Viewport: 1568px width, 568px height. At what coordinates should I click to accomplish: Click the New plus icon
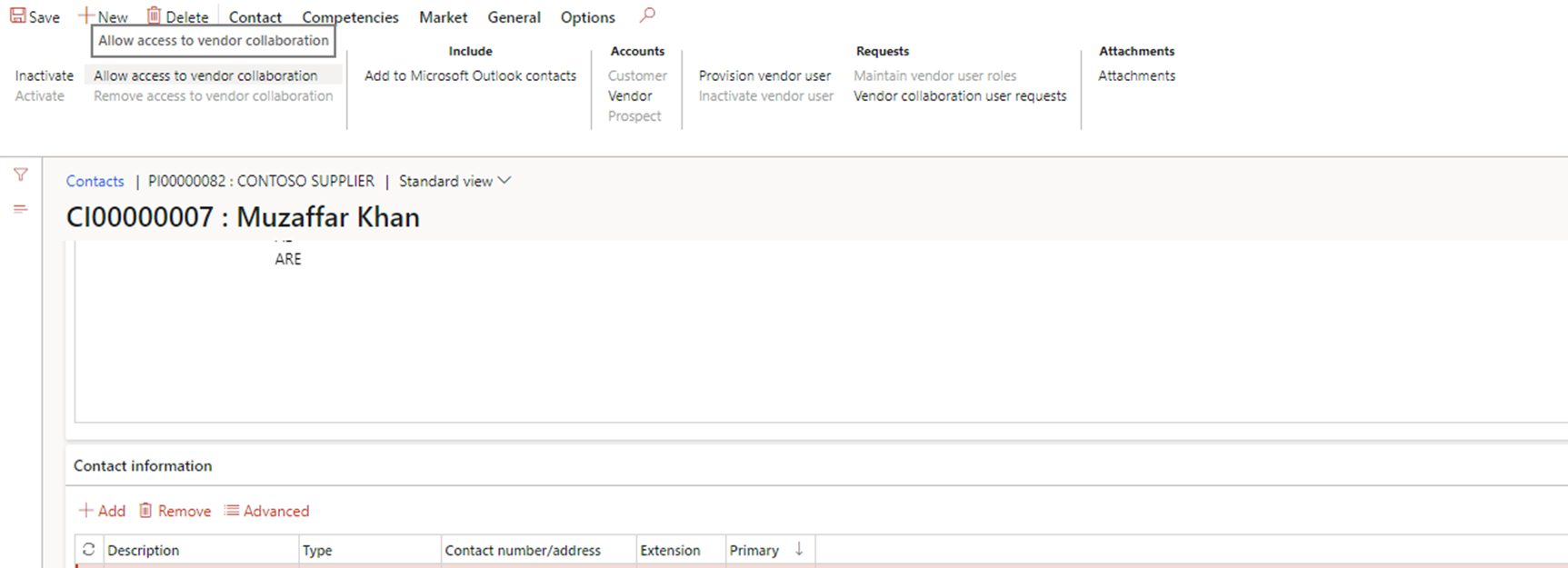[86, 16]
